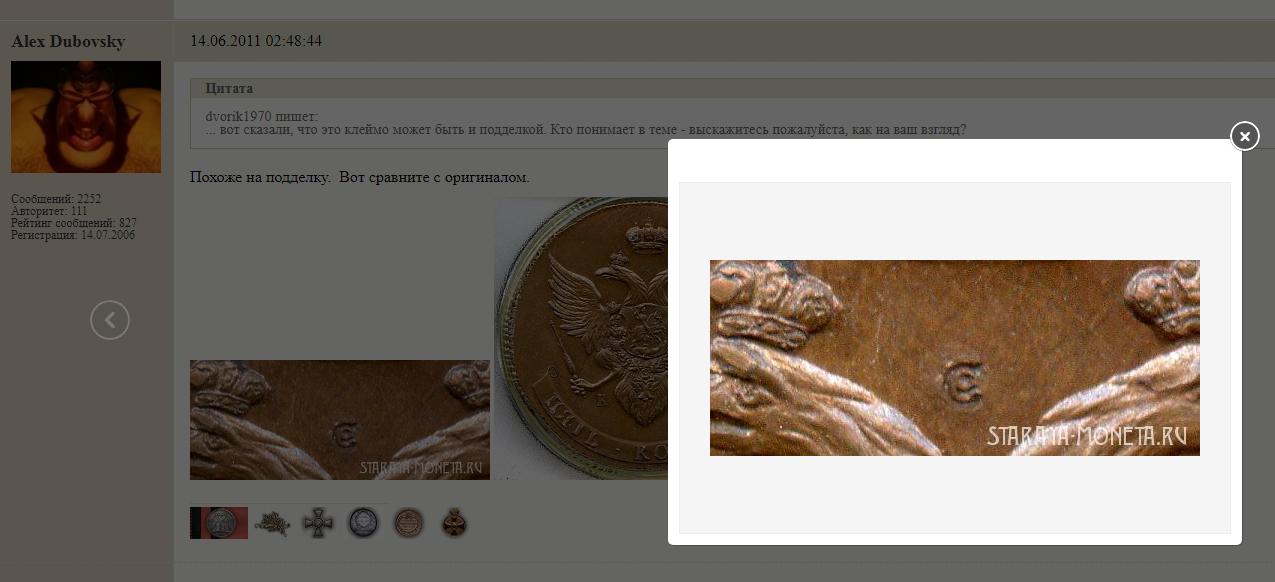Close the enlarged coin image popup

coord(1244,135)
